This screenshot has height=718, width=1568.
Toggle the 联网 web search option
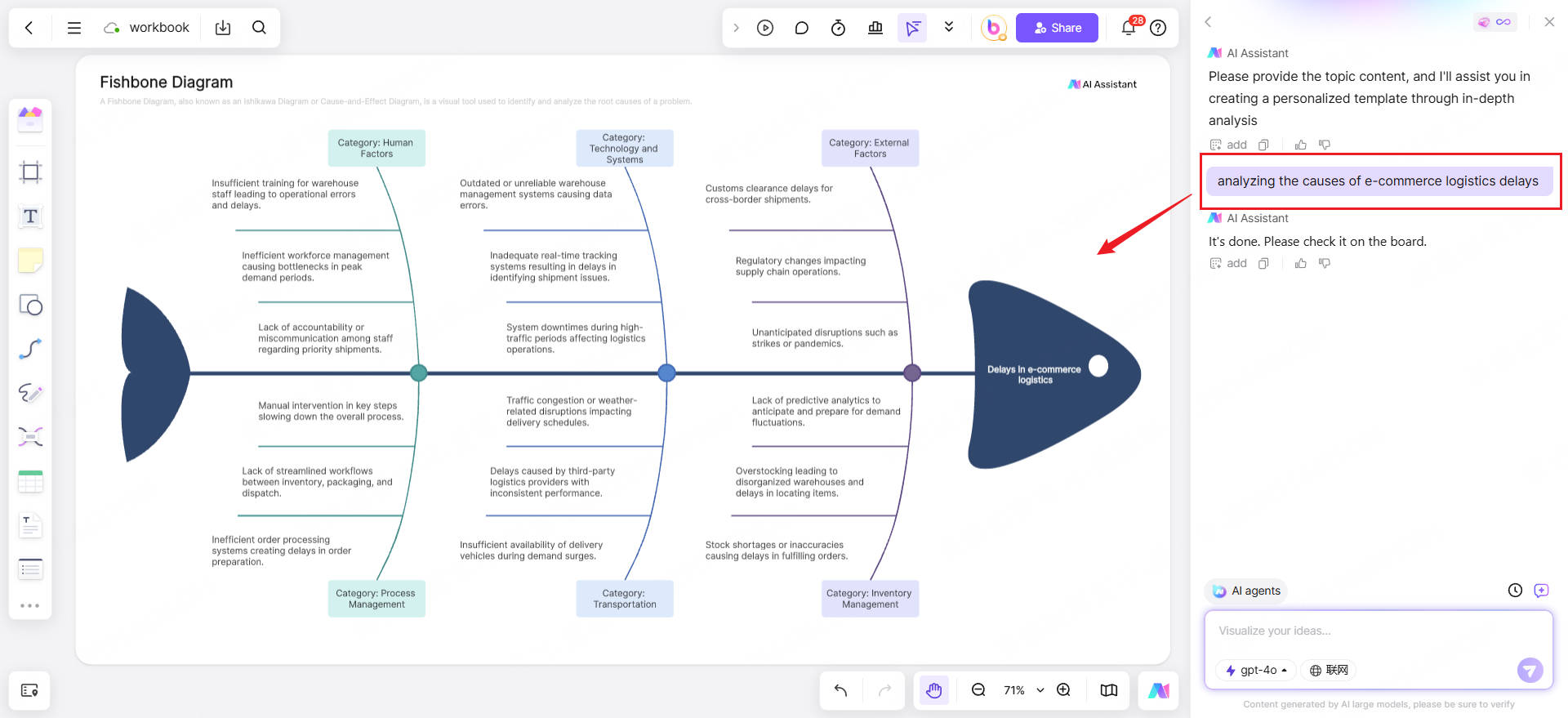tap(1329, 670)
